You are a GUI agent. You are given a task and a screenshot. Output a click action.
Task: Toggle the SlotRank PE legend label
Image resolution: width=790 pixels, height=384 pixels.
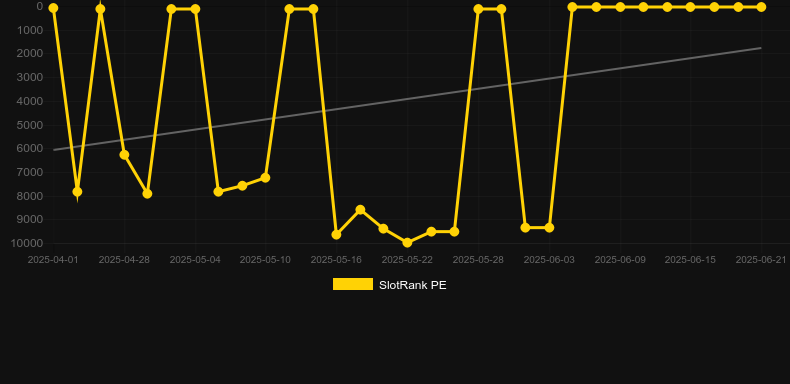click(x=412, y=285)
